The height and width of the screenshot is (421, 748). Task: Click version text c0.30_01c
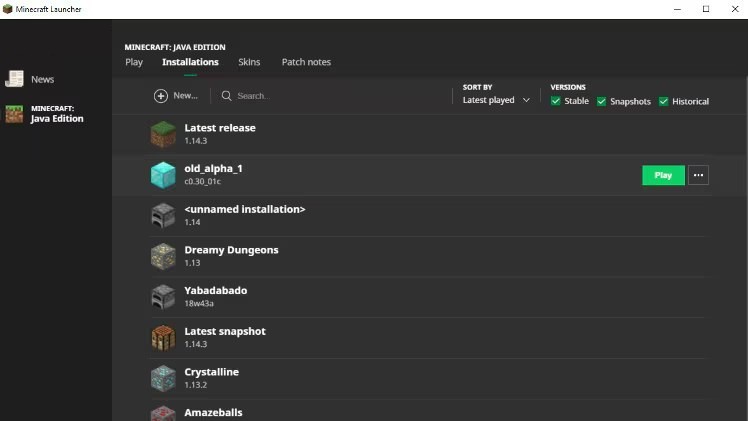[202, 181]
